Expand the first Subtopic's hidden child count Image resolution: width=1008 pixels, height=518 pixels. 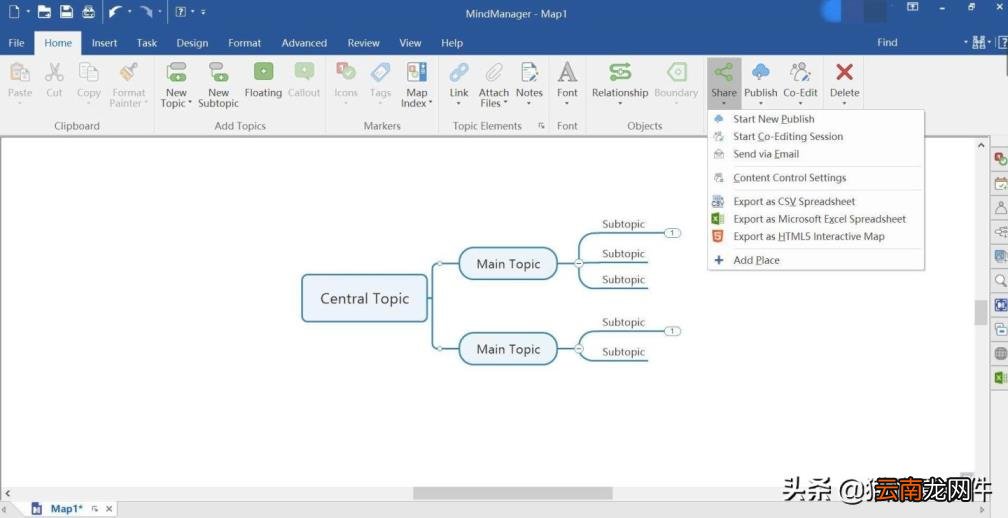(672, 233)
